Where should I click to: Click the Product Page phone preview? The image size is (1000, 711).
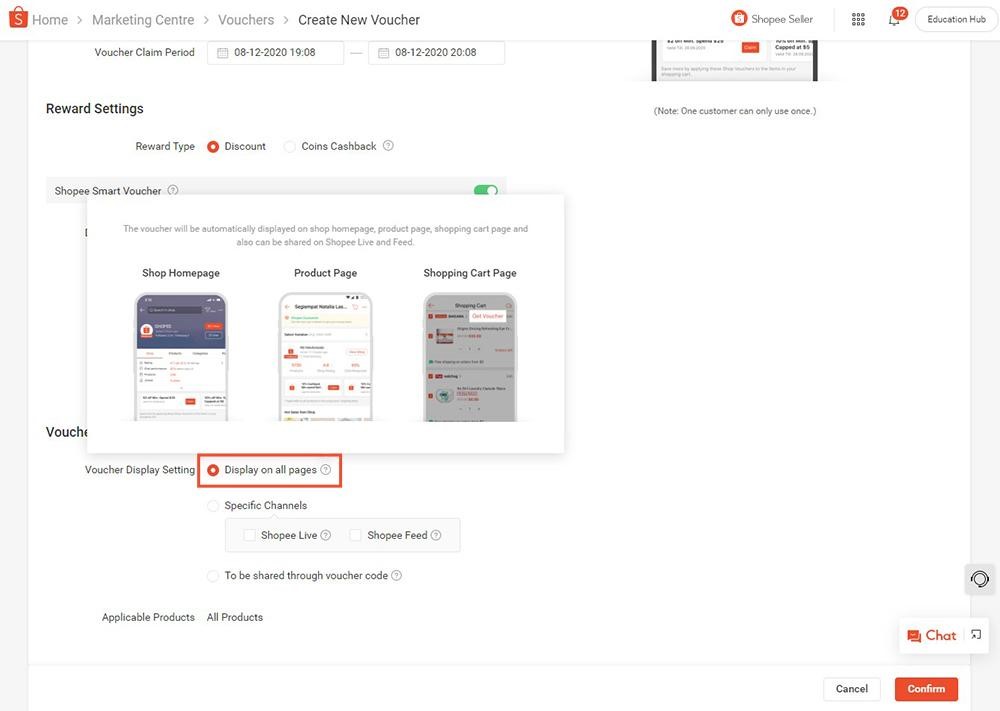pyautogui.click(x=325, y=356)
